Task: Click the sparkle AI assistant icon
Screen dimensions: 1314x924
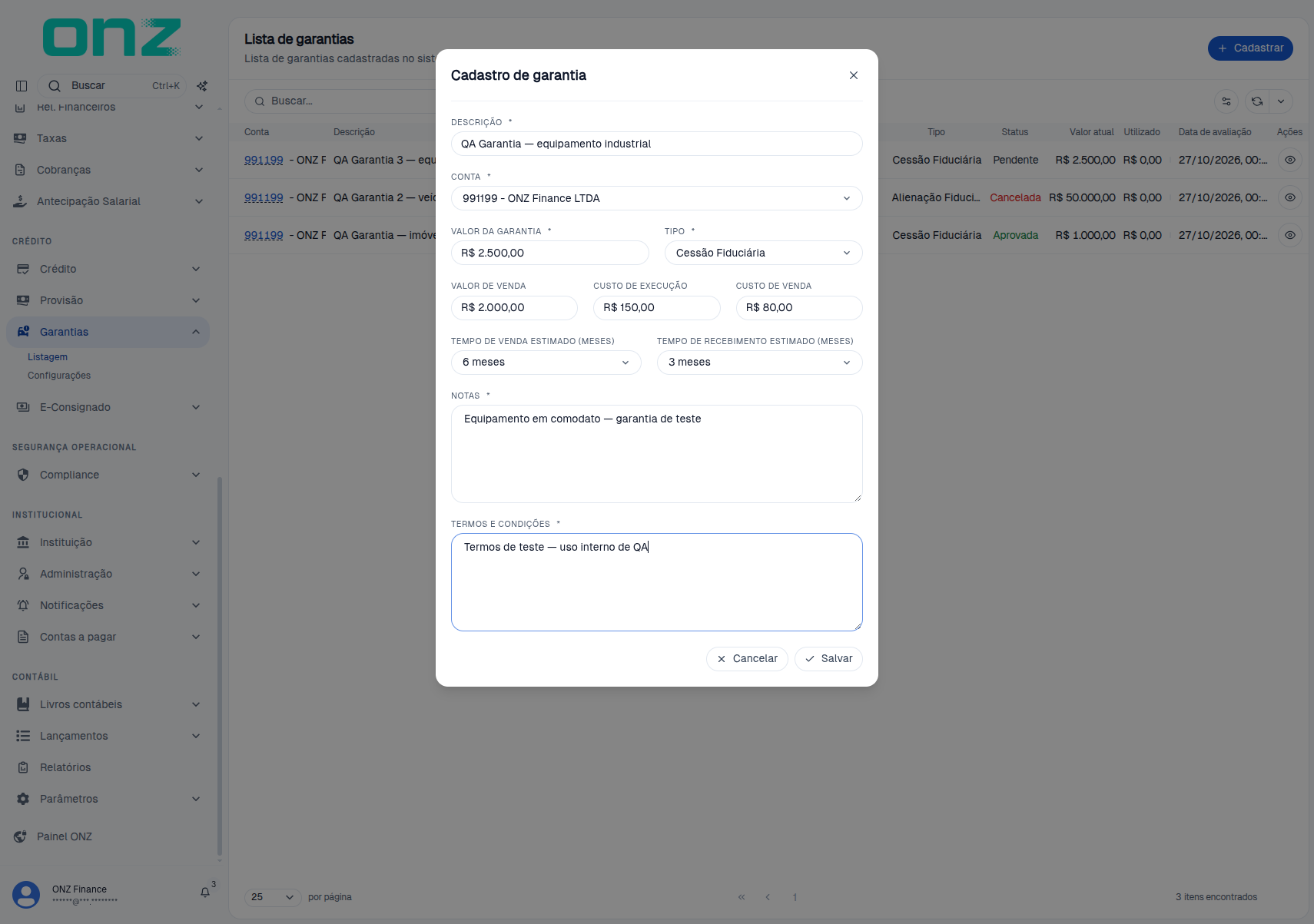Action: pos(202,86)
